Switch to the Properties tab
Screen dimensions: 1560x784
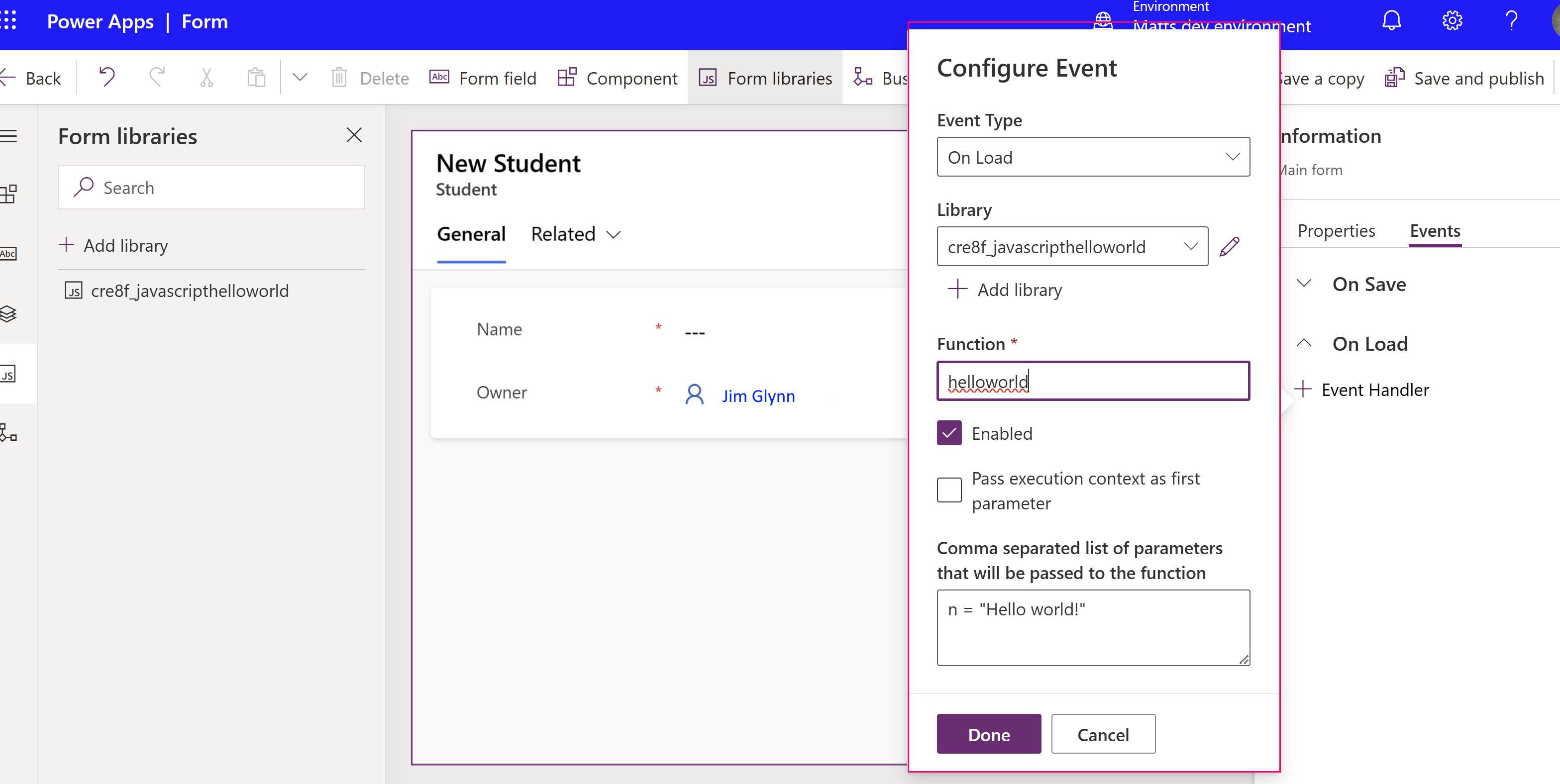[1336, 231]
